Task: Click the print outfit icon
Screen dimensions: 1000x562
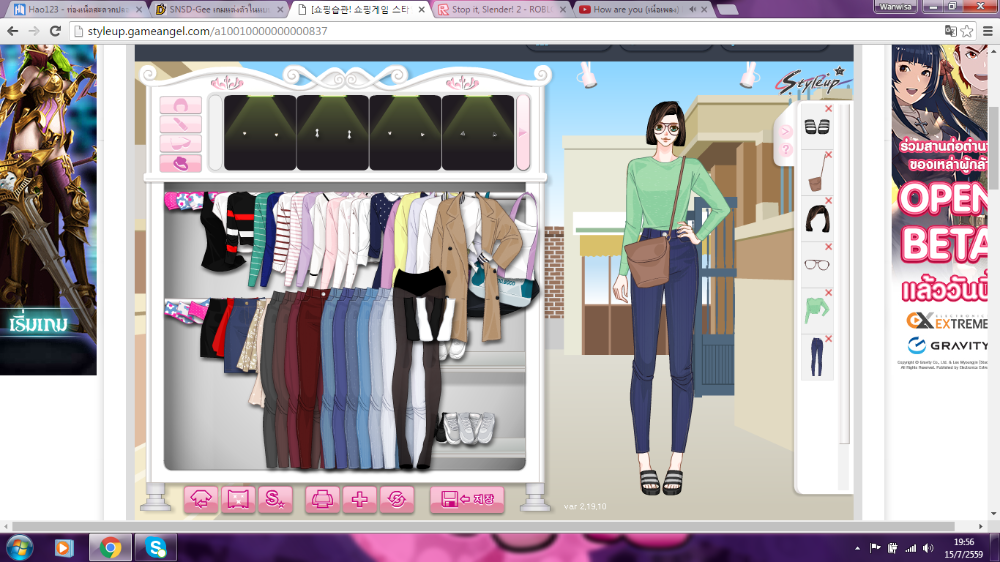Action: pyautogui.click(x=321, y=499)
